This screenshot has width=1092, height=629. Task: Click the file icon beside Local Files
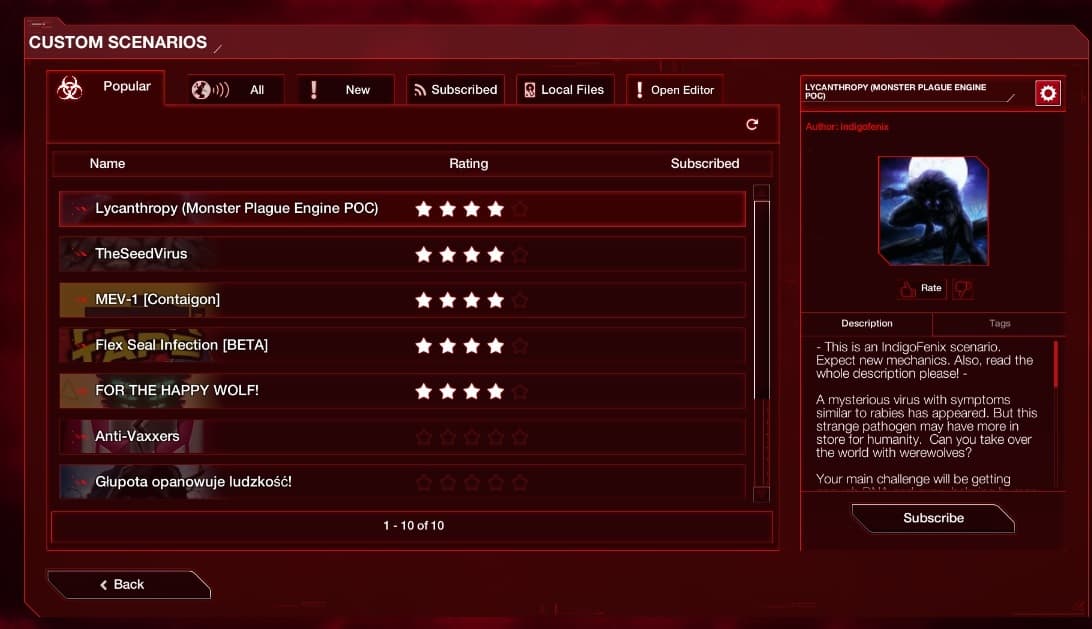coord(530,90)
